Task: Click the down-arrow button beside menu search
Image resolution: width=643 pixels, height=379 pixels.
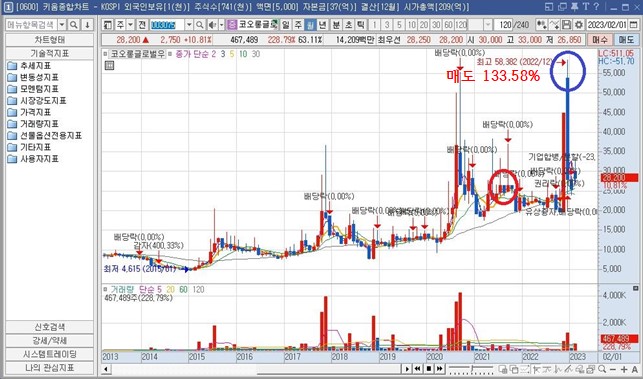Action: coord(87,25)
